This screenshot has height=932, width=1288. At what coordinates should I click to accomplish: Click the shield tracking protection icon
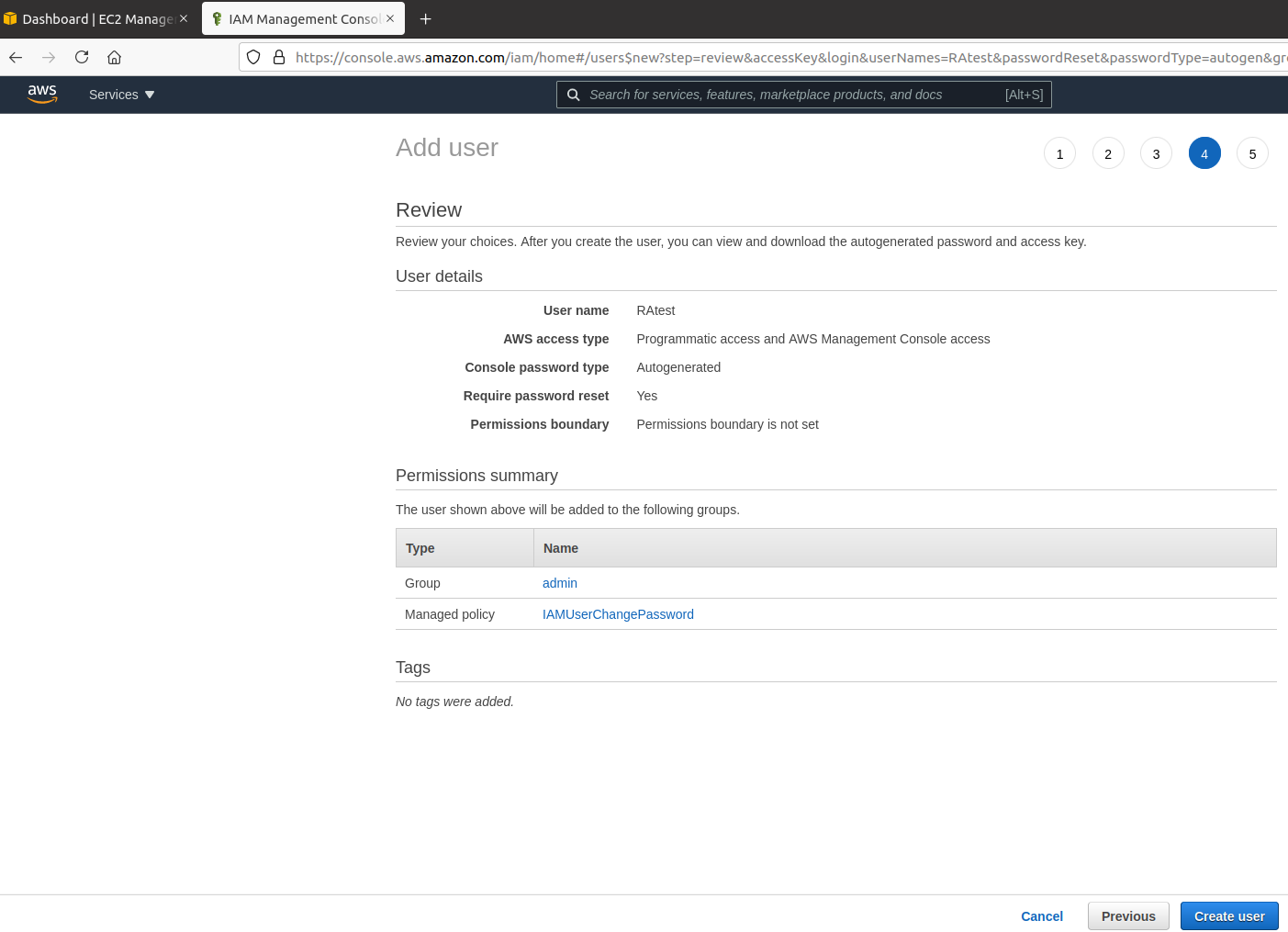pyautogui.click(x=253, y=57)
